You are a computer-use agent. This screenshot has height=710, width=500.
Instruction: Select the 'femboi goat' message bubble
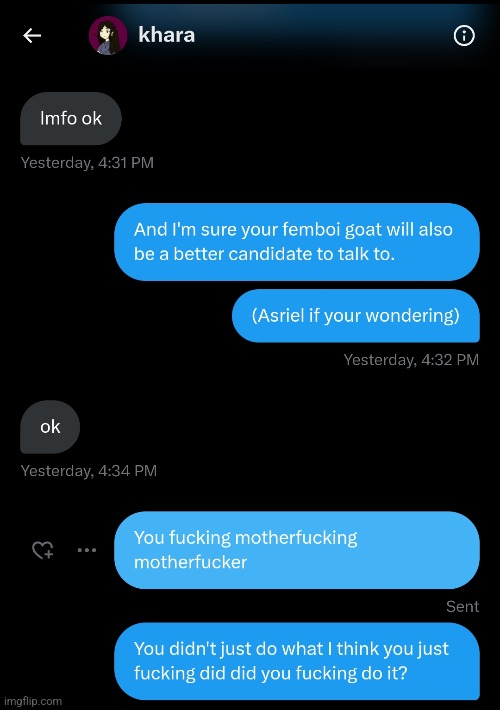click(297, 242)
